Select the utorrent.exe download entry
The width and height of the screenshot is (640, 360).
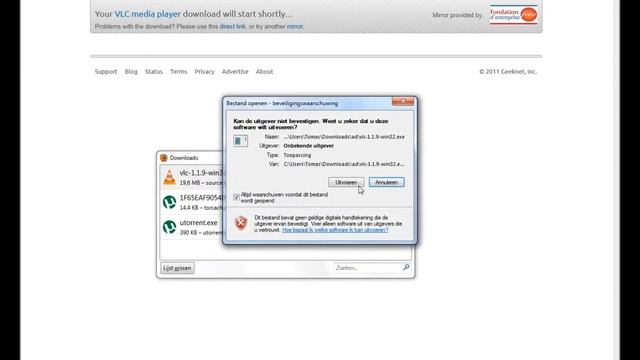point(192,227)
